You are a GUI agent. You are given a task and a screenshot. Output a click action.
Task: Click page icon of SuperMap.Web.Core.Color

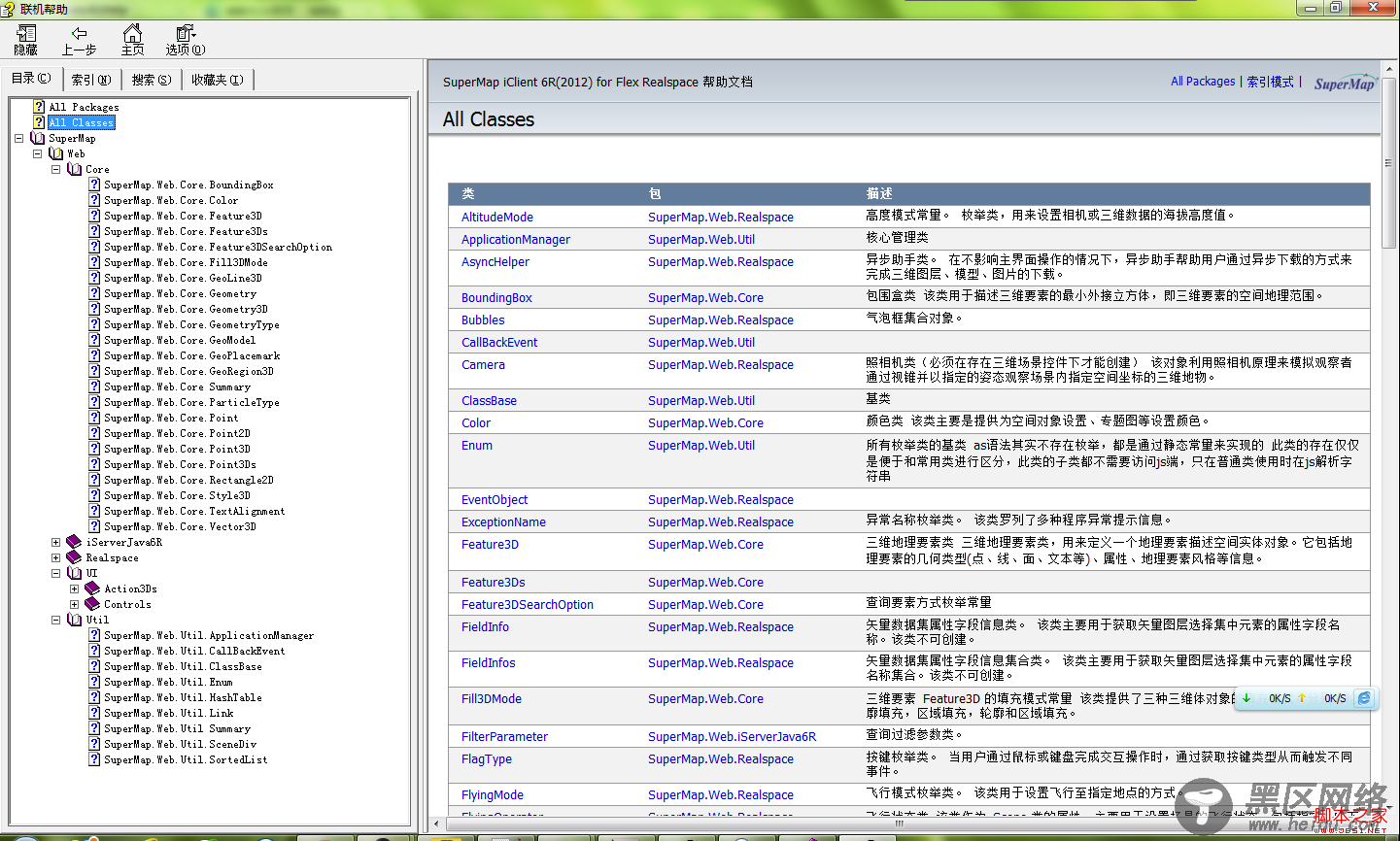point(94,200)
